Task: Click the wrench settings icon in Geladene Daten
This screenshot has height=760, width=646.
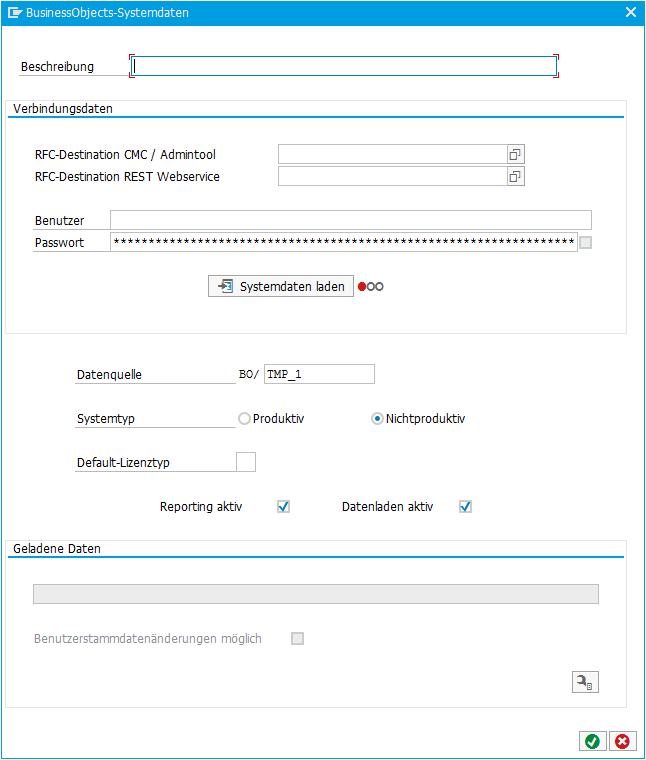Action: point(585,682)
